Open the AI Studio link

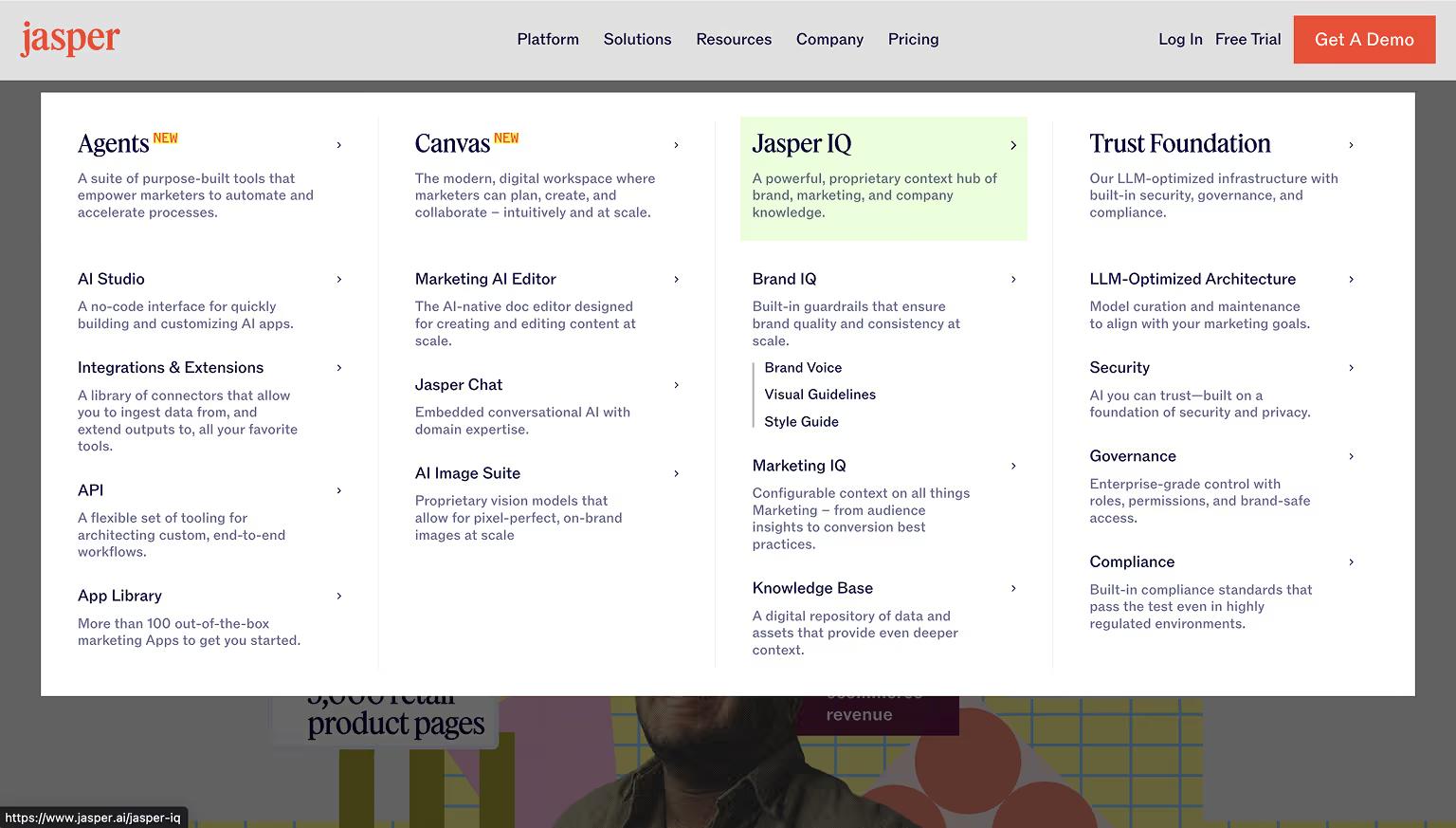111,279
